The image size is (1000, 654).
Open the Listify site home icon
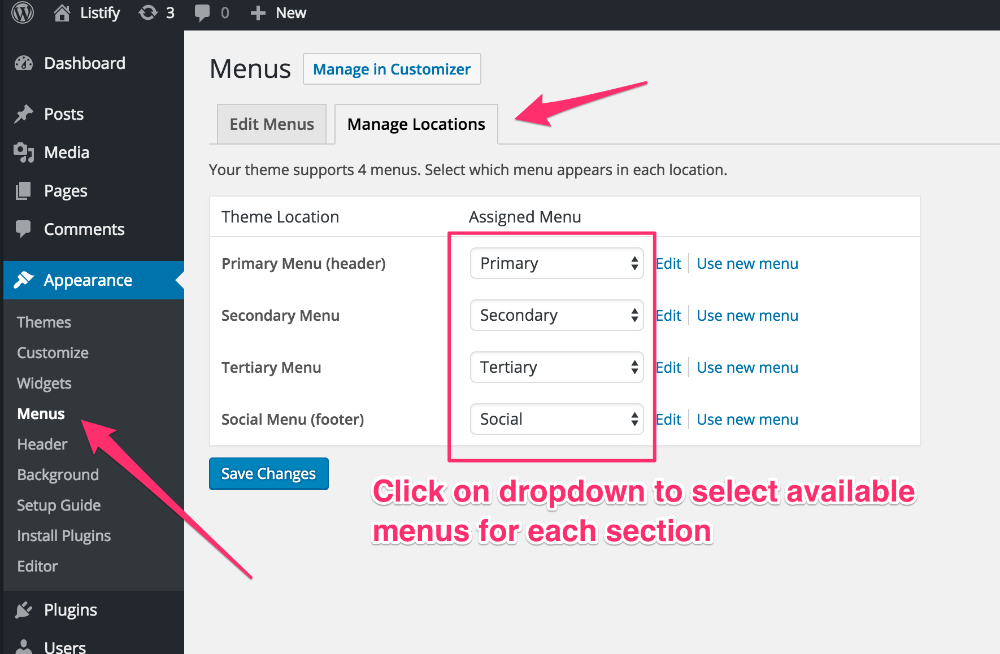tap(62, 13)
